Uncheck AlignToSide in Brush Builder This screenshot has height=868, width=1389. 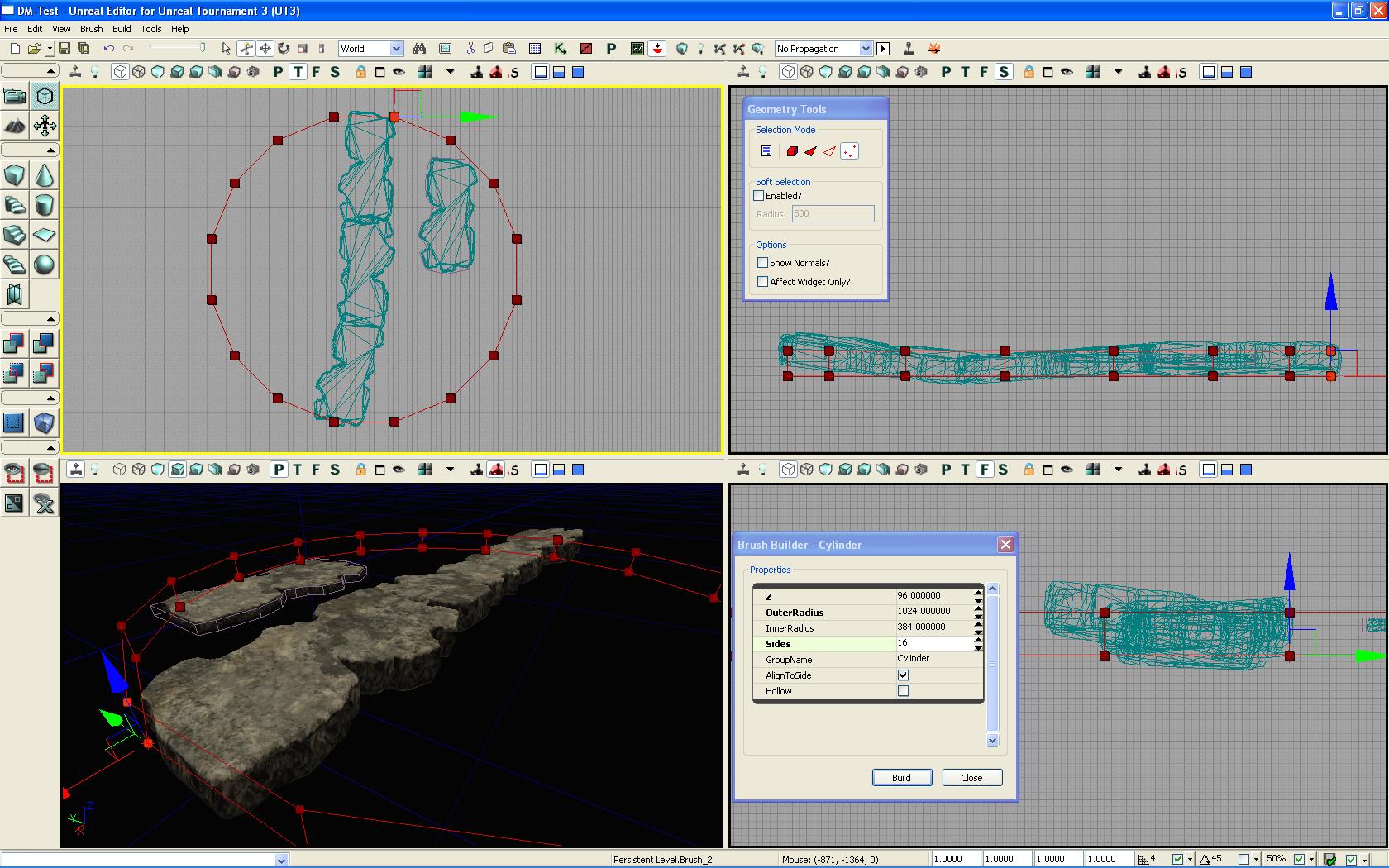pyautogui.click(x=903, y=675)
